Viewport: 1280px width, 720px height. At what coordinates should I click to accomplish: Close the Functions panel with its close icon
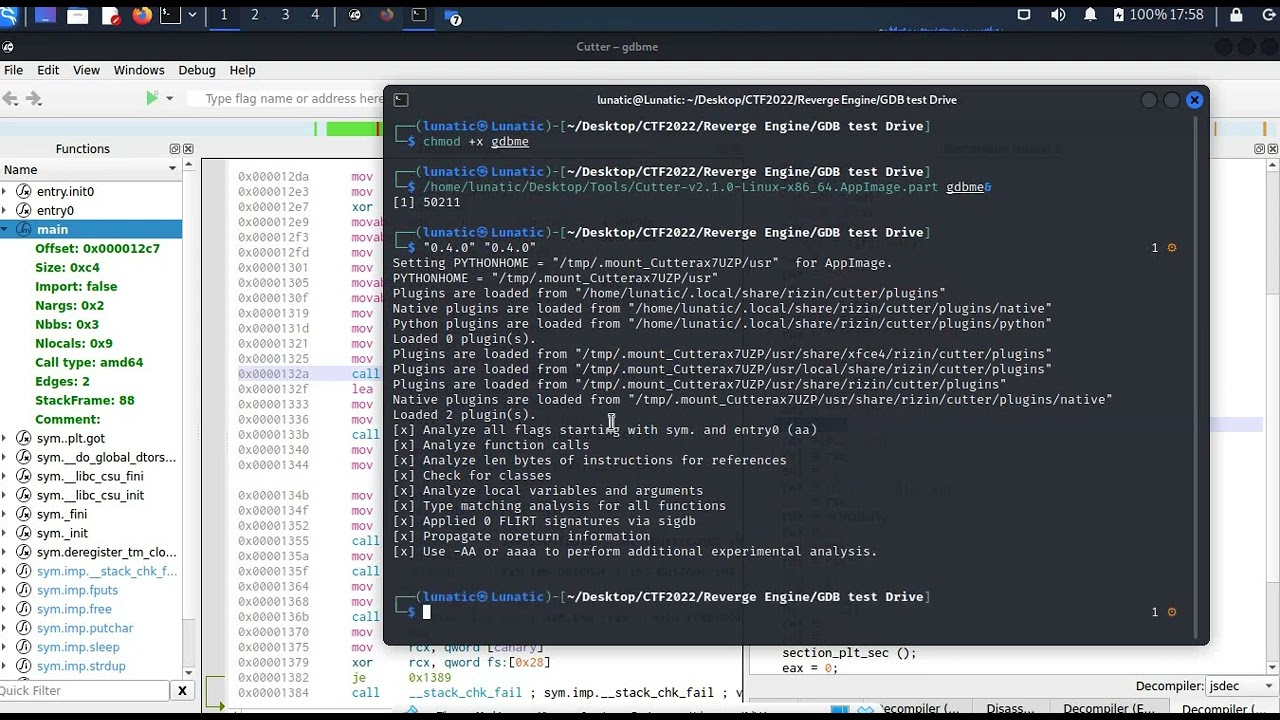(x=188, y=149)
